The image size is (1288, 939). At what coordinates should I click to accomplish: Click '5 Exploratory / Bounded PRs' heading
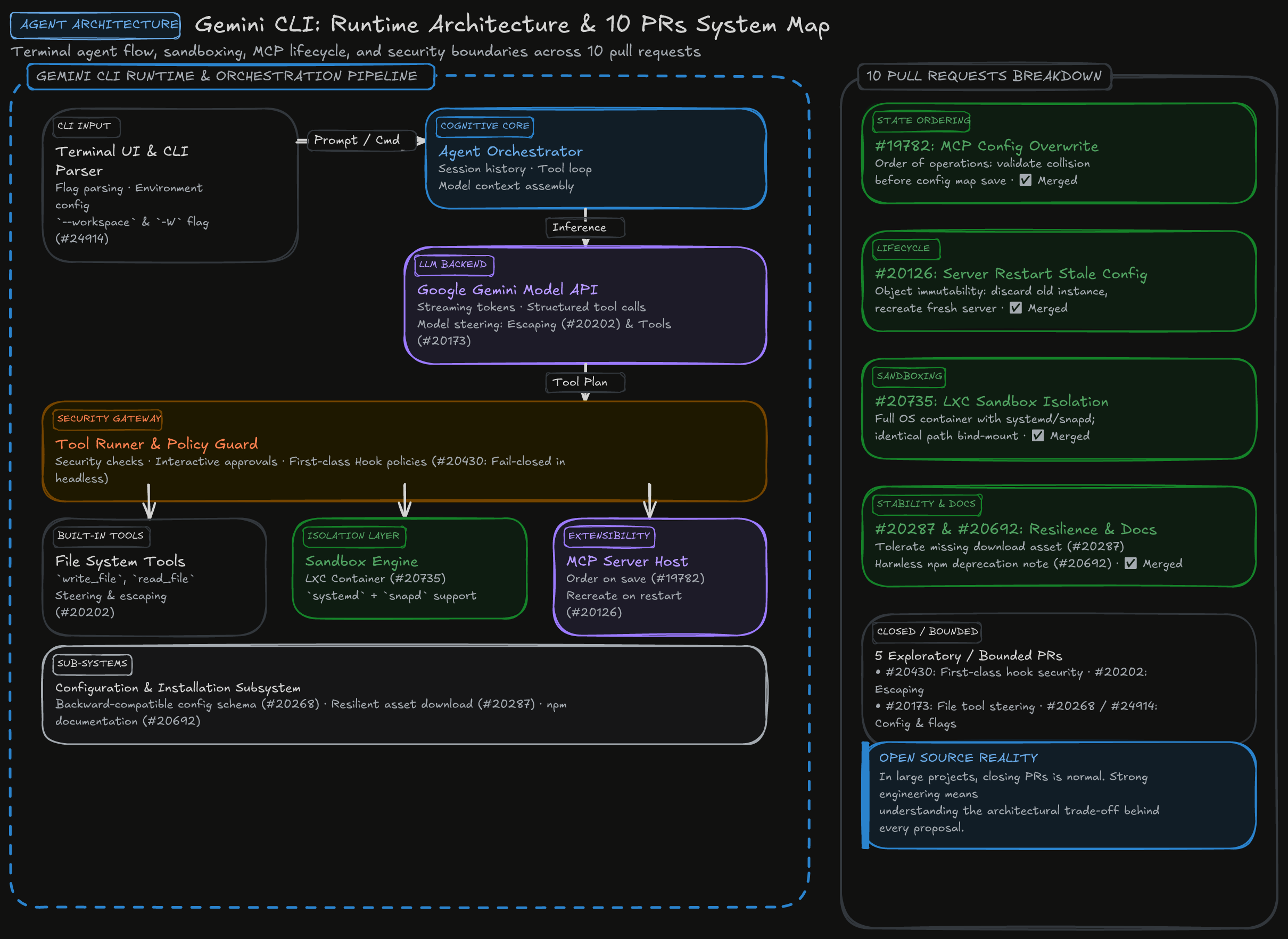(969, 656)
